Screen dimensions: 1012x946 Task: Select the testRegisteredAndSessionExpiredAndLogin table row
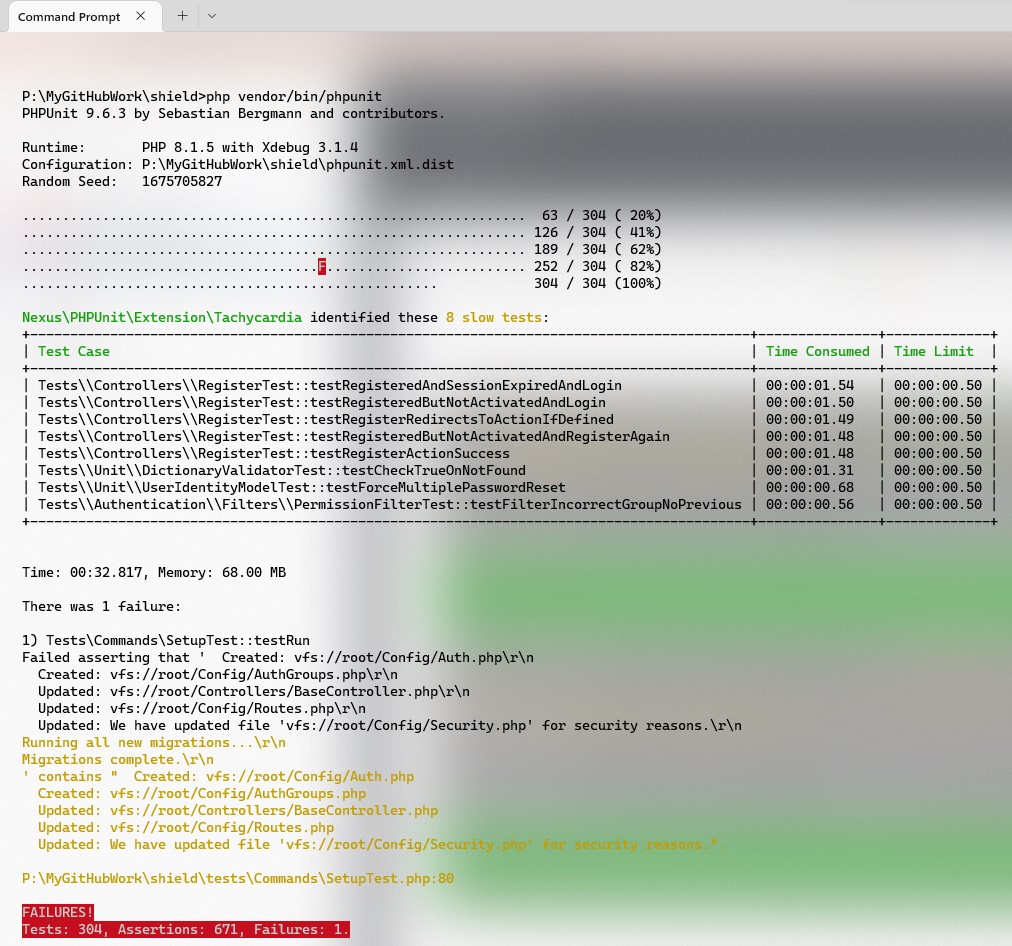[x=330, y=385]
